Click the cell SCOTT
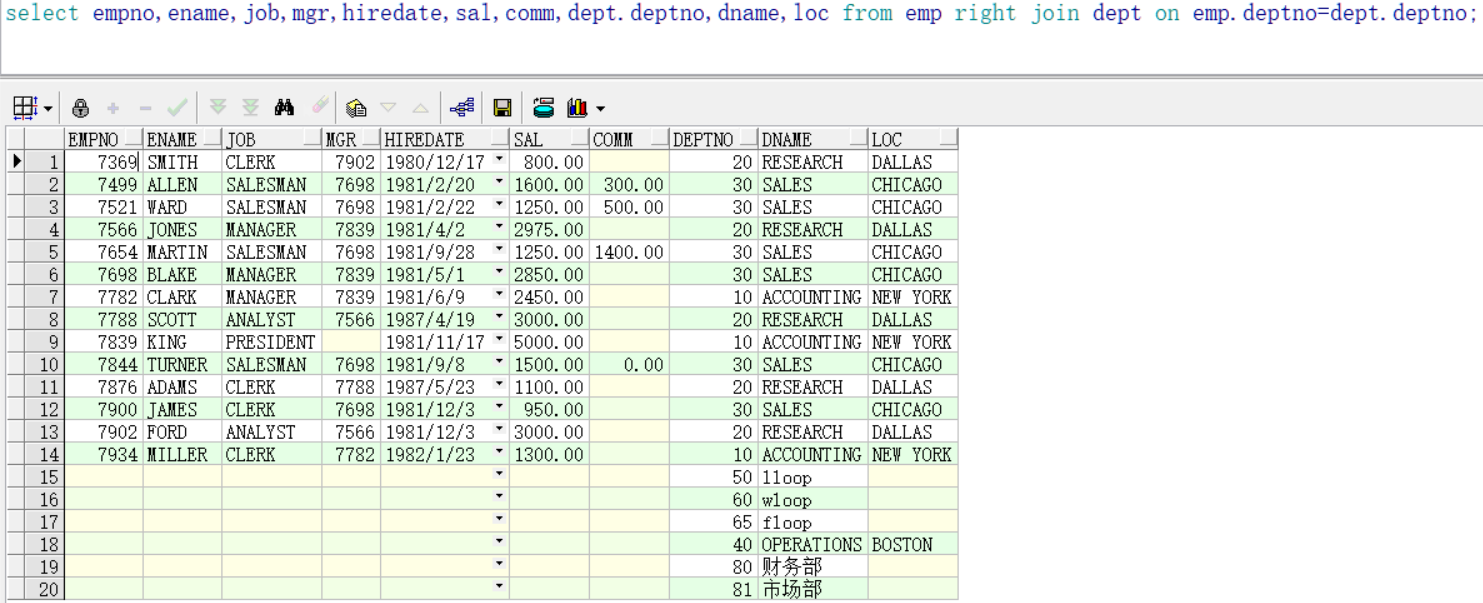The image size is (1483, 603). [183, 319]
